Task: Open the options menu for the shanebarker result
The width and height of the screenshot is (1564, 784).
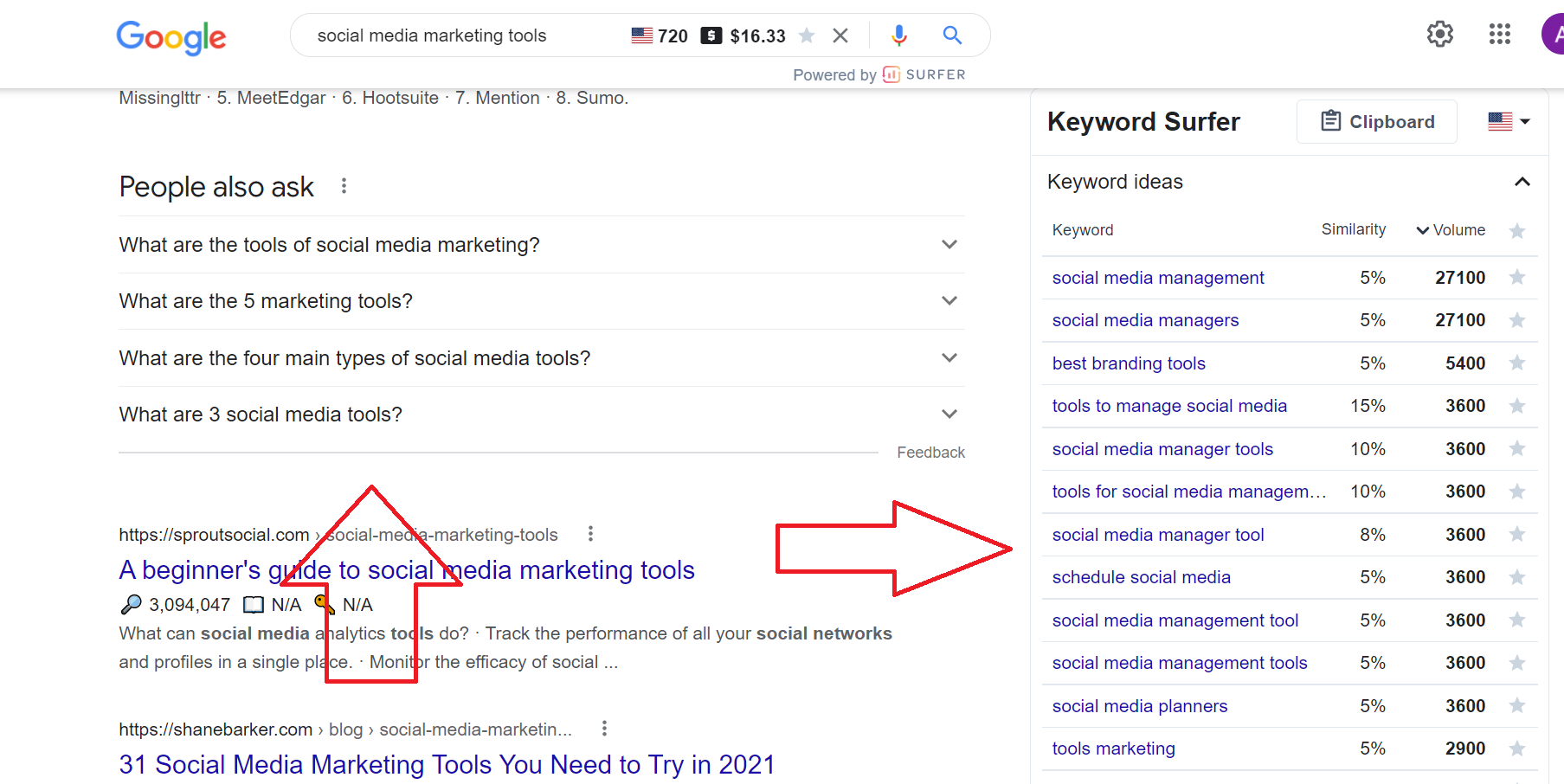Action: pyautogui.click(x=604, y=729)
